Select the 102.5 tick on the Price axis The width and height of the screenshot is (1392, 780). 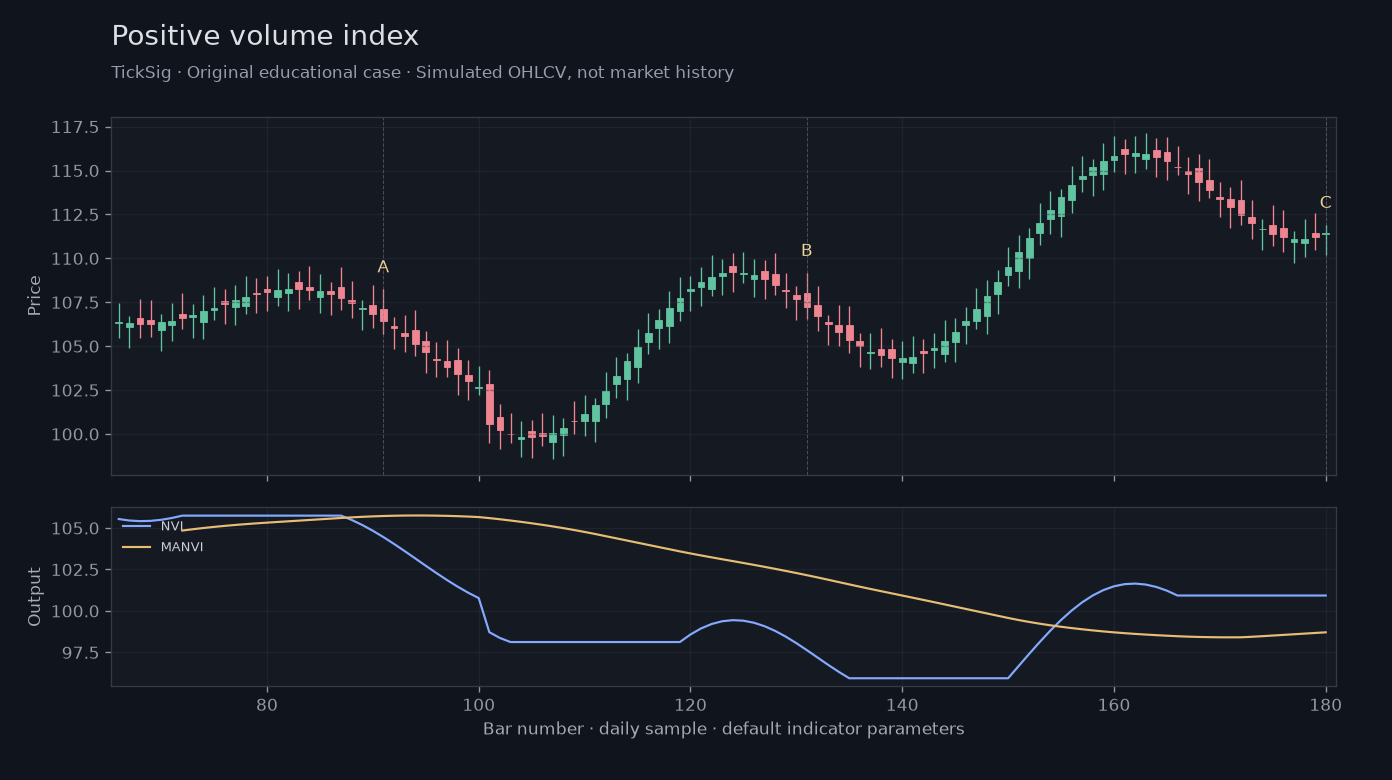tap(75, 391)
